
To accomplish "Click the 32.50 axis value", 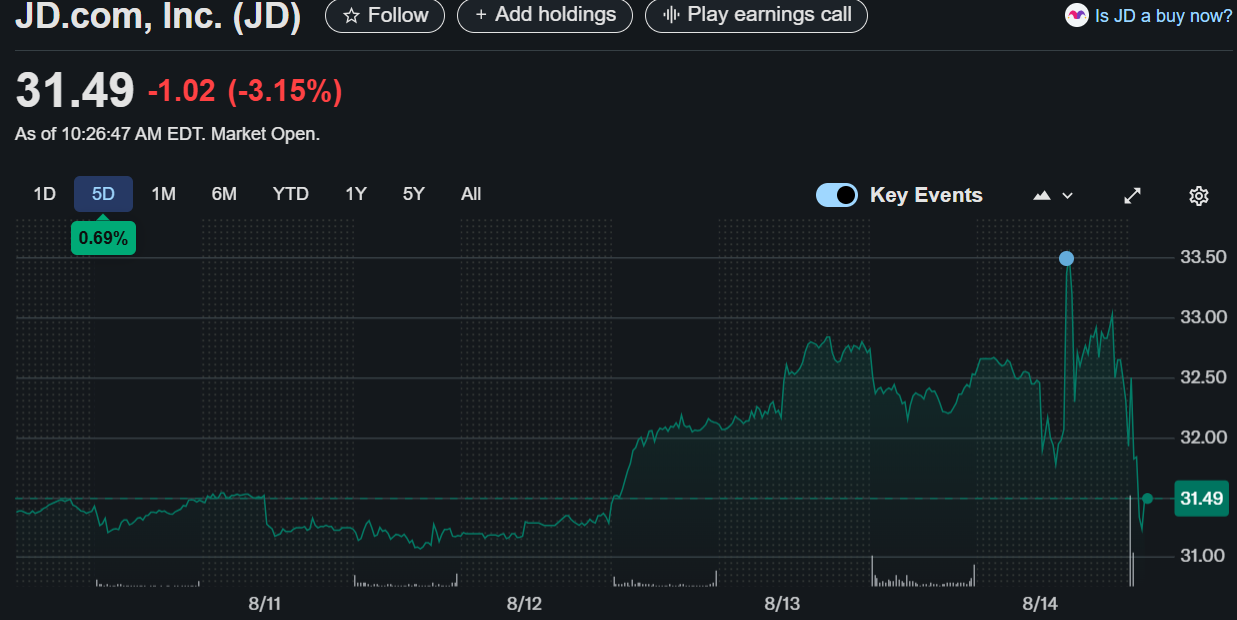I will tap(1203, 377).
